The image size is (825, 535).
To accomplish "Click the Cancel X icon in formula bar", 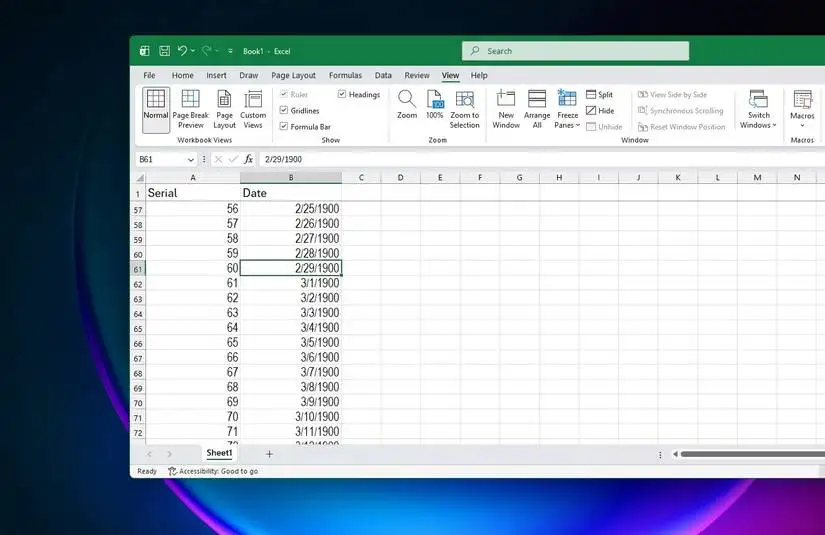I will click(218, 159).
